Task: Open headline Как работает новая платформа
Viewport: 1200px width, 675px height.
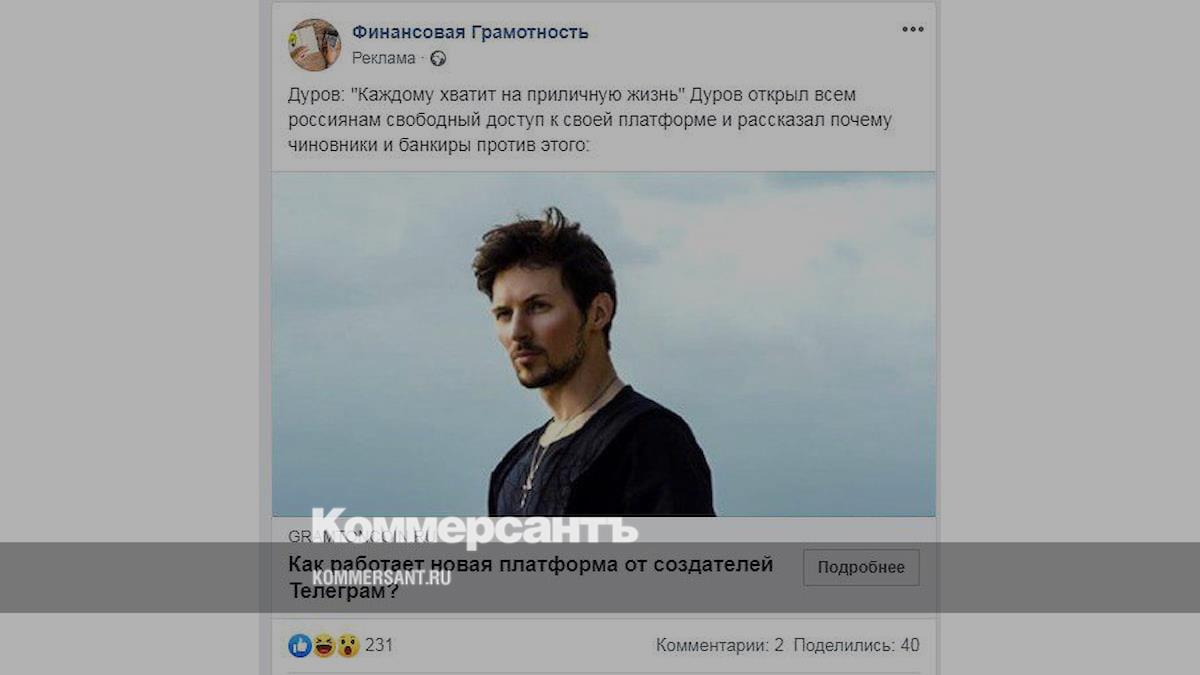Action: [x=530, y=577]
